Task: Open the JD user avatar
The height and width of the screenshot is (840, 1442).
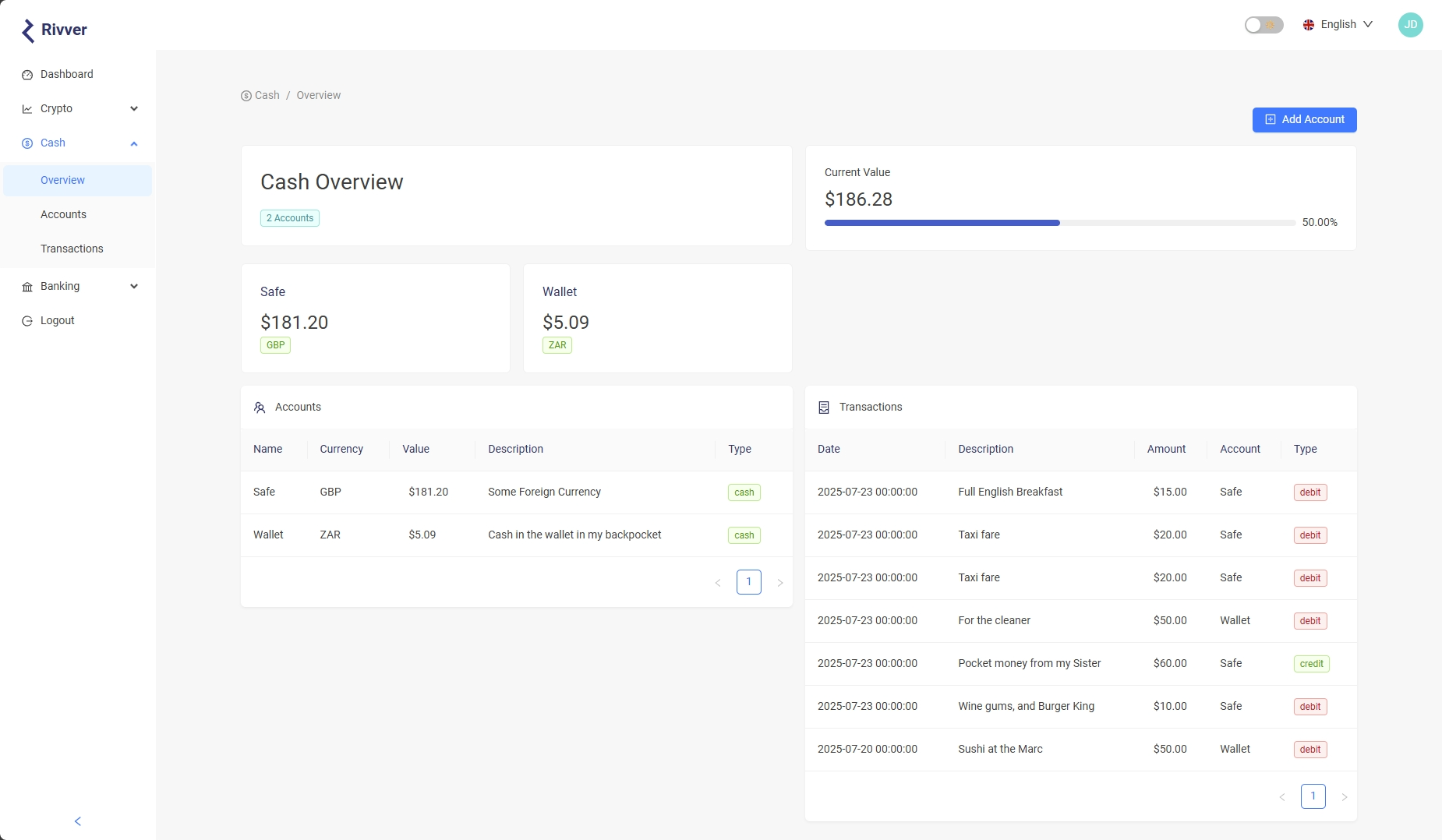Action: pyautogui.click(x=1410, y=25)
